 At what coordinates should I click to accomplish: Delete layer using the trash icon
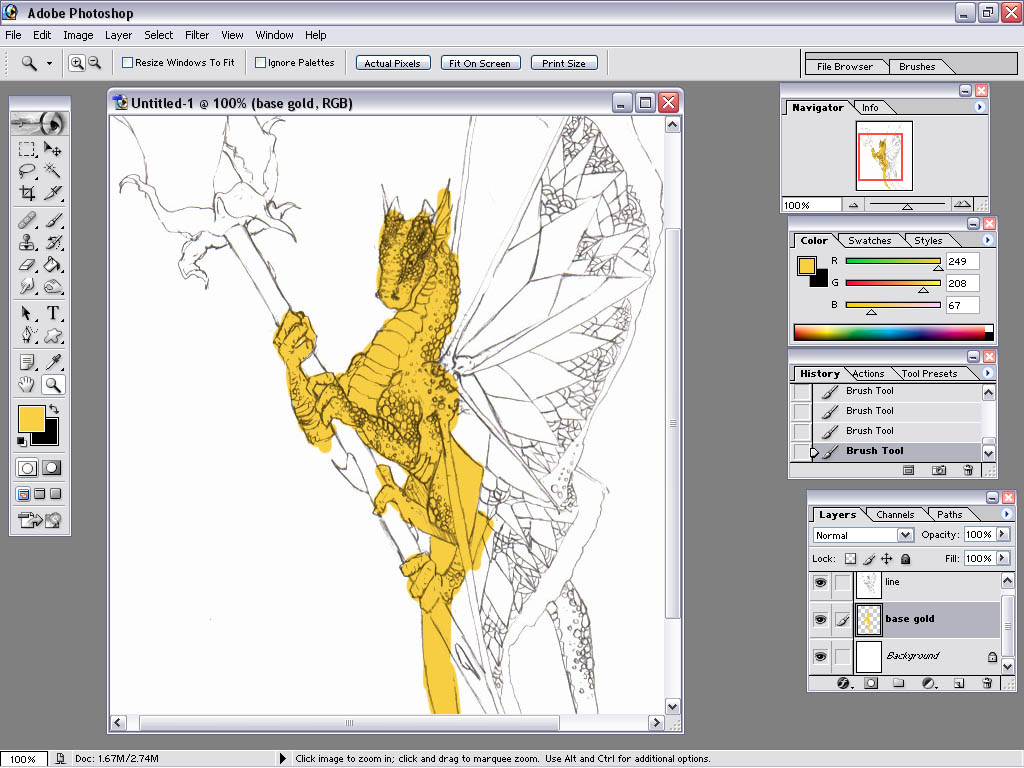point(987,683)
